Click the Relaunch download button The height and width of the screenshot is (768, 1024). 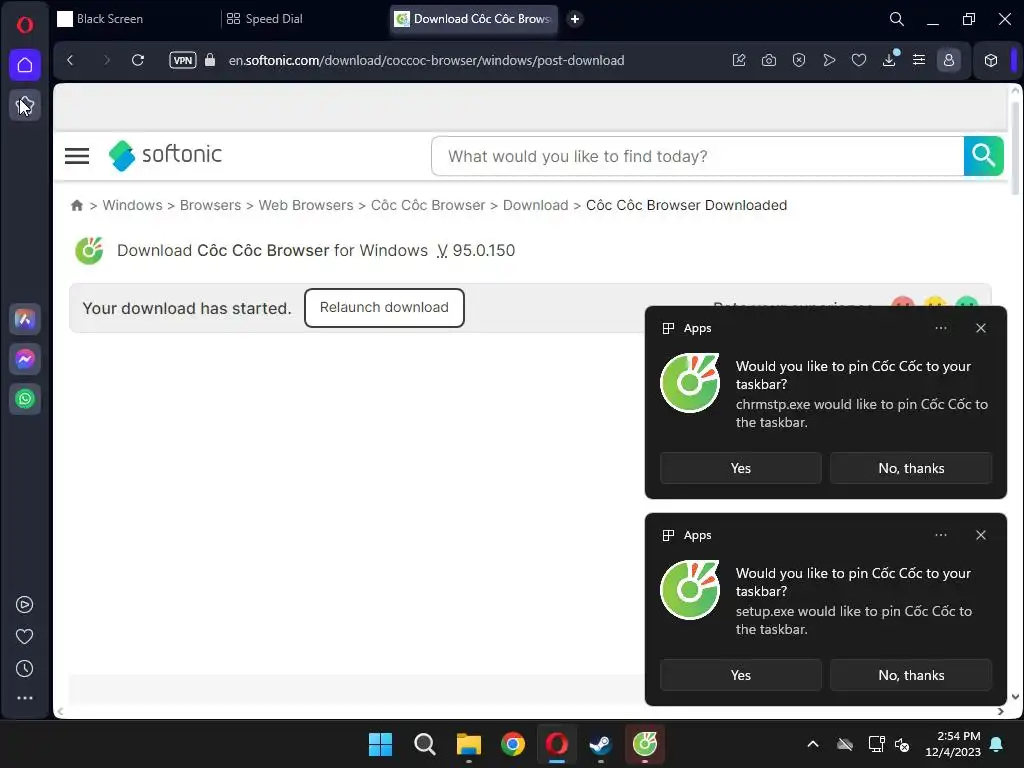pos(384,308)
